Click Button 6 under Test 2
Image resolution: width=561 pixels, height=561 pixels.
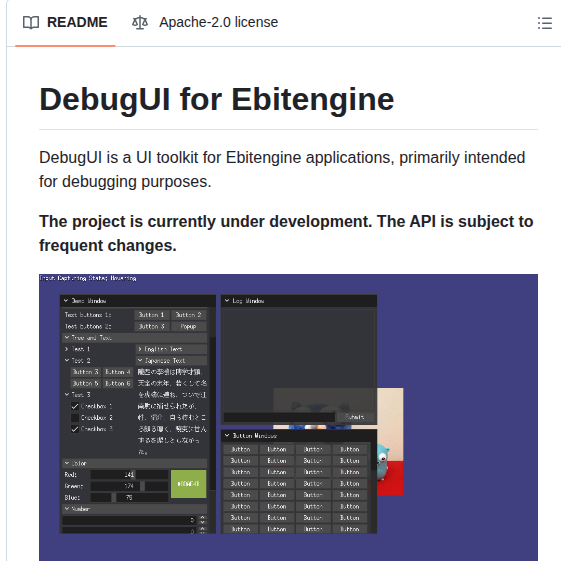pos(118,384)
